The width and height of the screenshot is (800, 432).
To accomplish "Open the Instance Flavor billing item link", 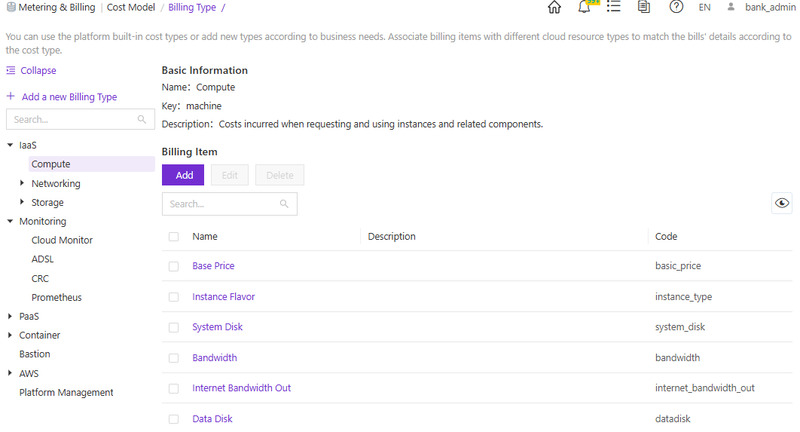I will (223, 296).
